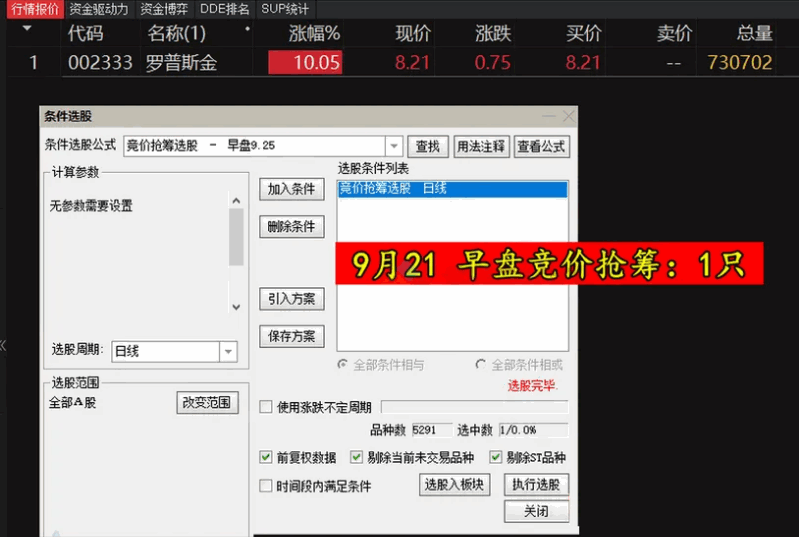Click the 总量 column header

[754, 34]
